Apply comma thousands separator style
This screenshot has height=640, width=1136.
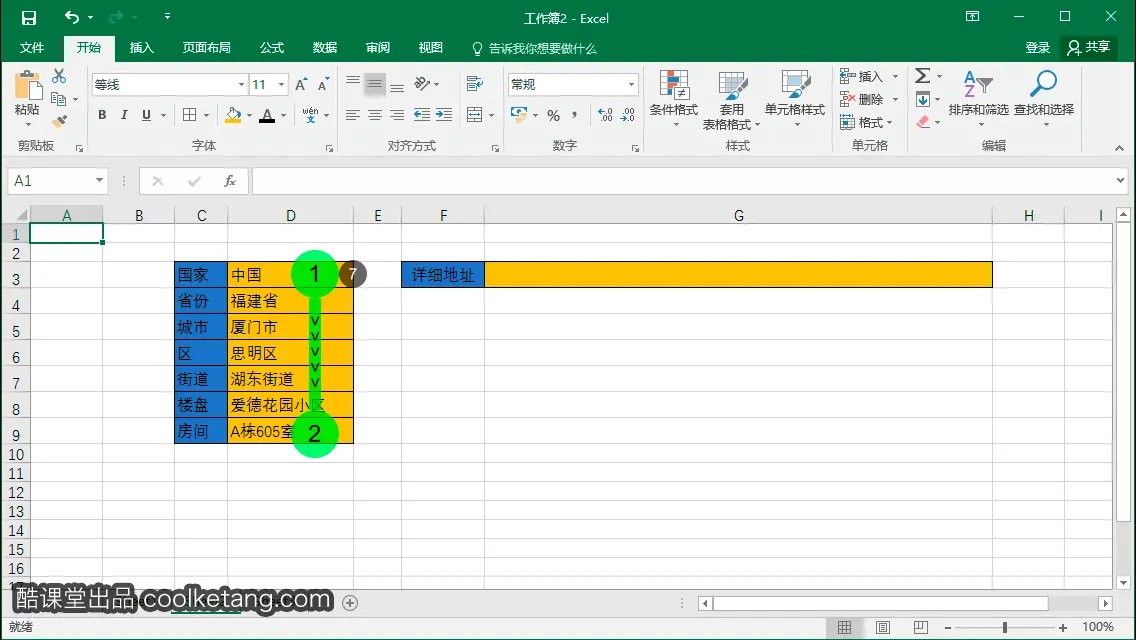coord(575,115)
